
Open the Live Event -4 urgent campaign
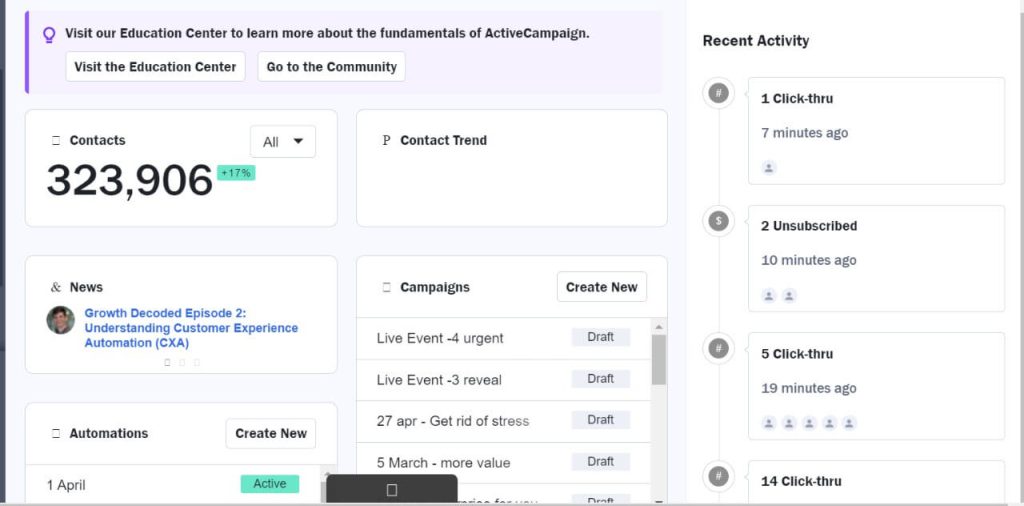click(440, 338)
